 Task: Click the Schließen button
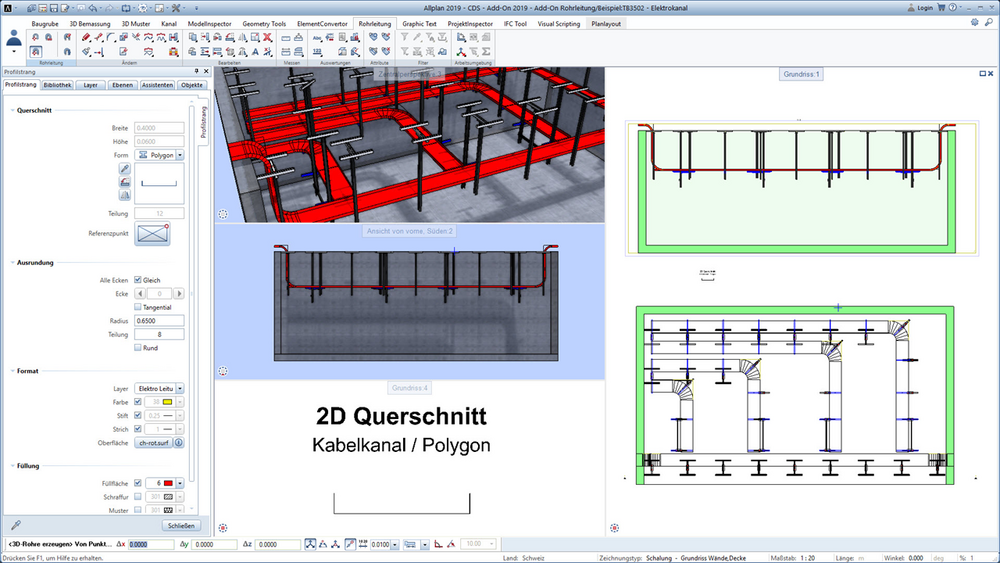click(181, 525)
